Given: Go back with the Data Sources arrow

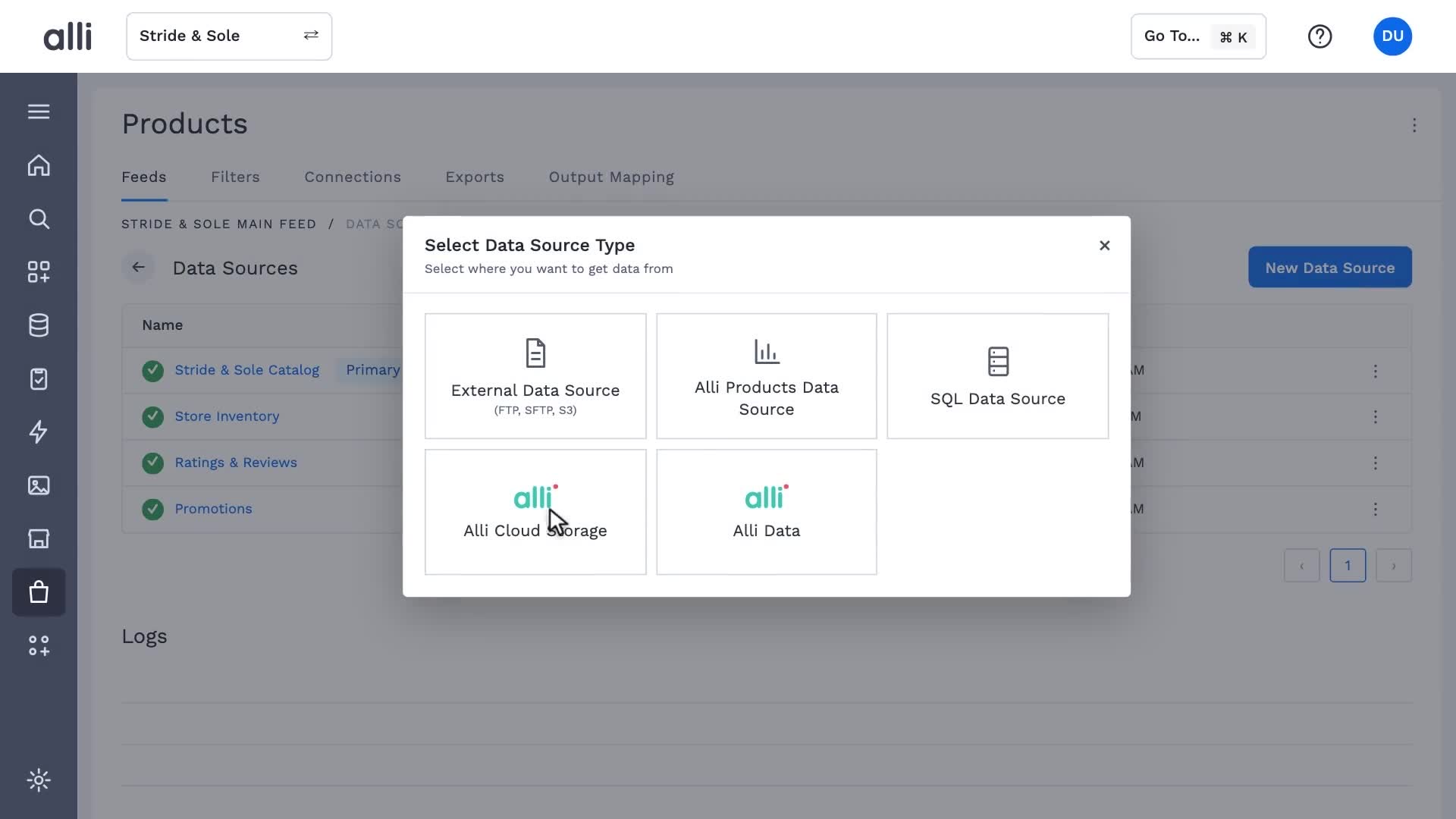Looking at the screenshot, I should (138, 267).
